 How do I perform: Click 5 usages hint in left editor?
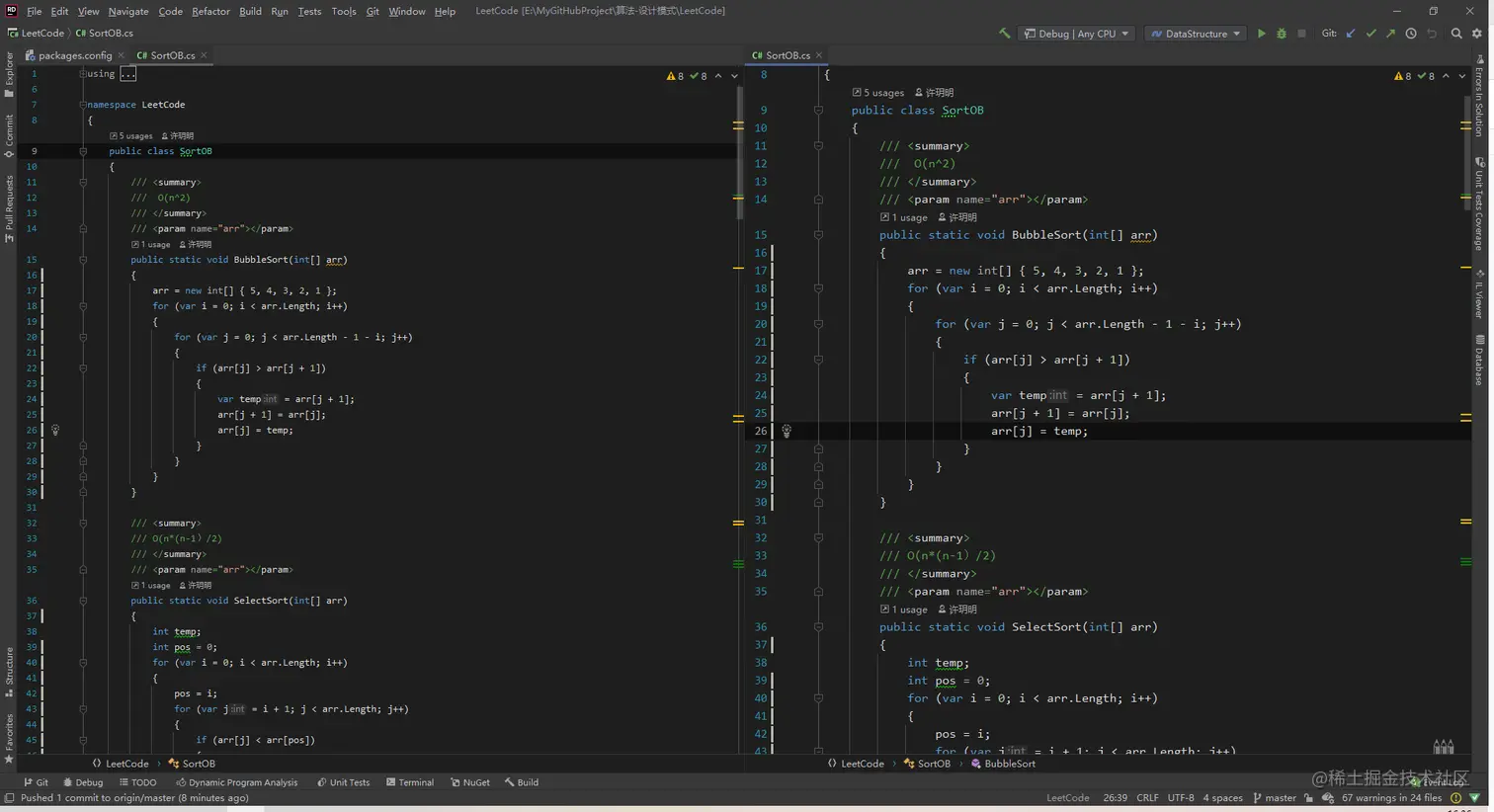131,136
